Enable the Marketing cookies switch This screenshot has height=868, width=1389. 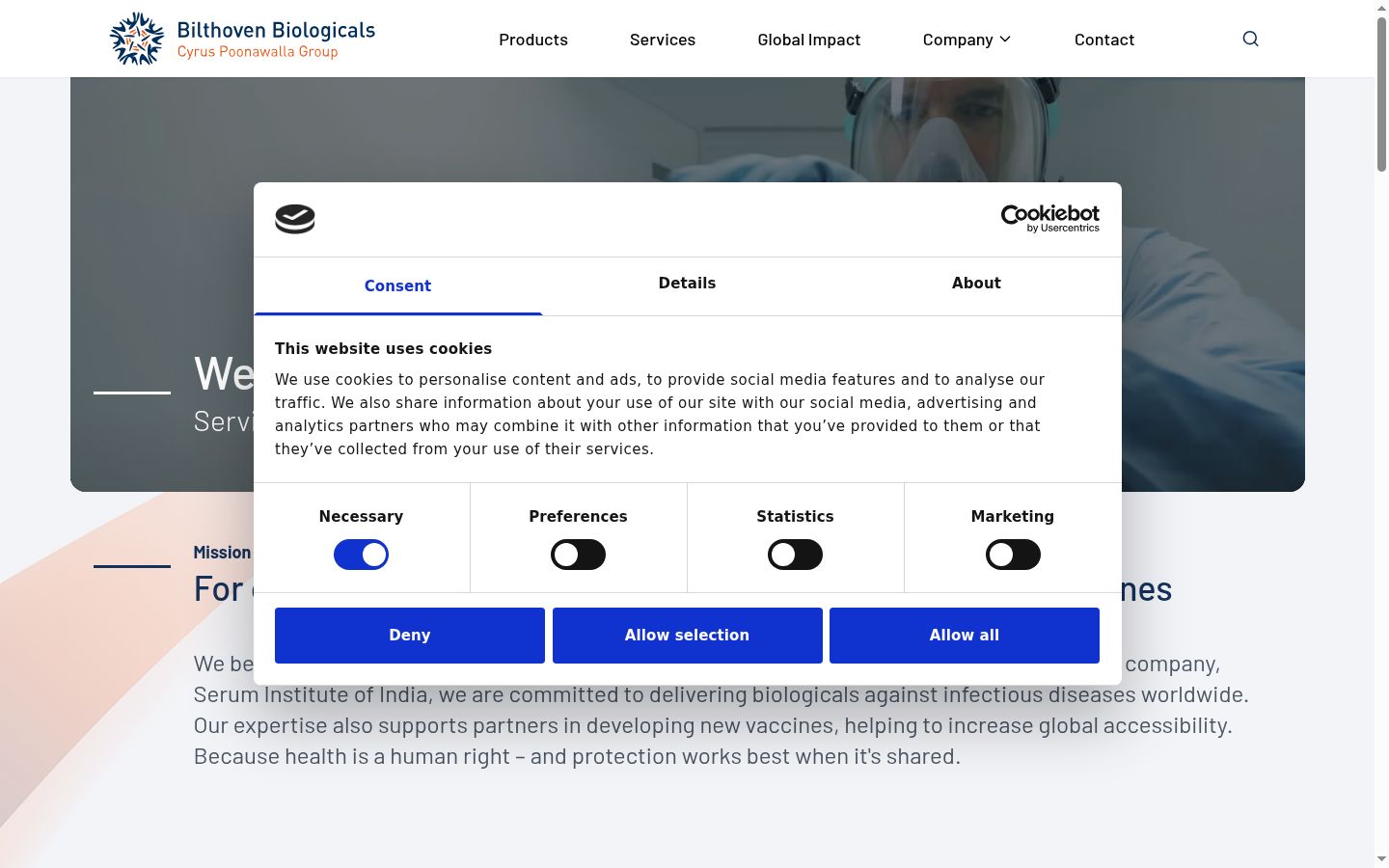click(x=1013, y=555)
